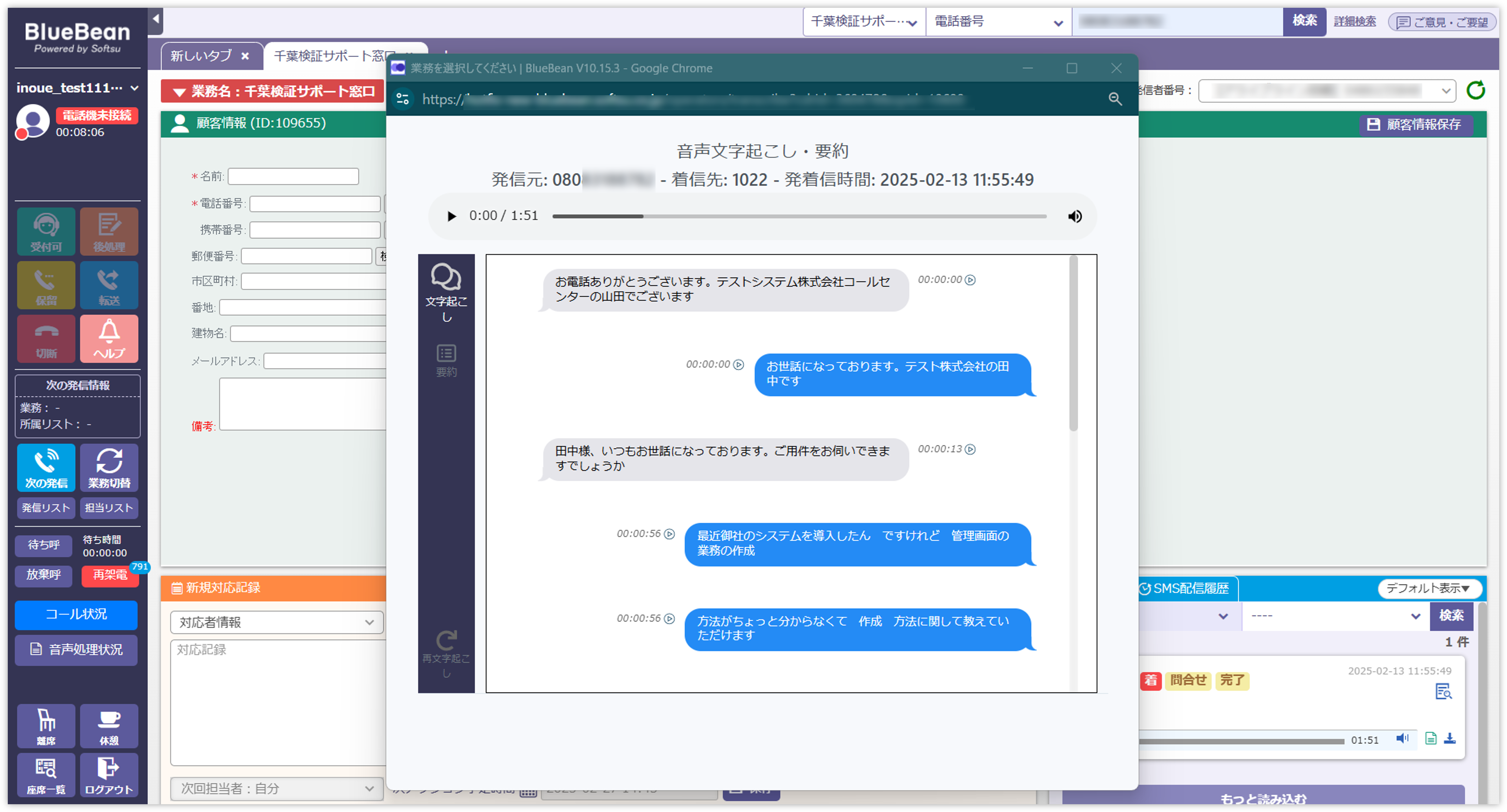The width and height of the screenshot is (1507, 812).
Task: Select the 要約 summary panel icon
Action: click(446, 360)
